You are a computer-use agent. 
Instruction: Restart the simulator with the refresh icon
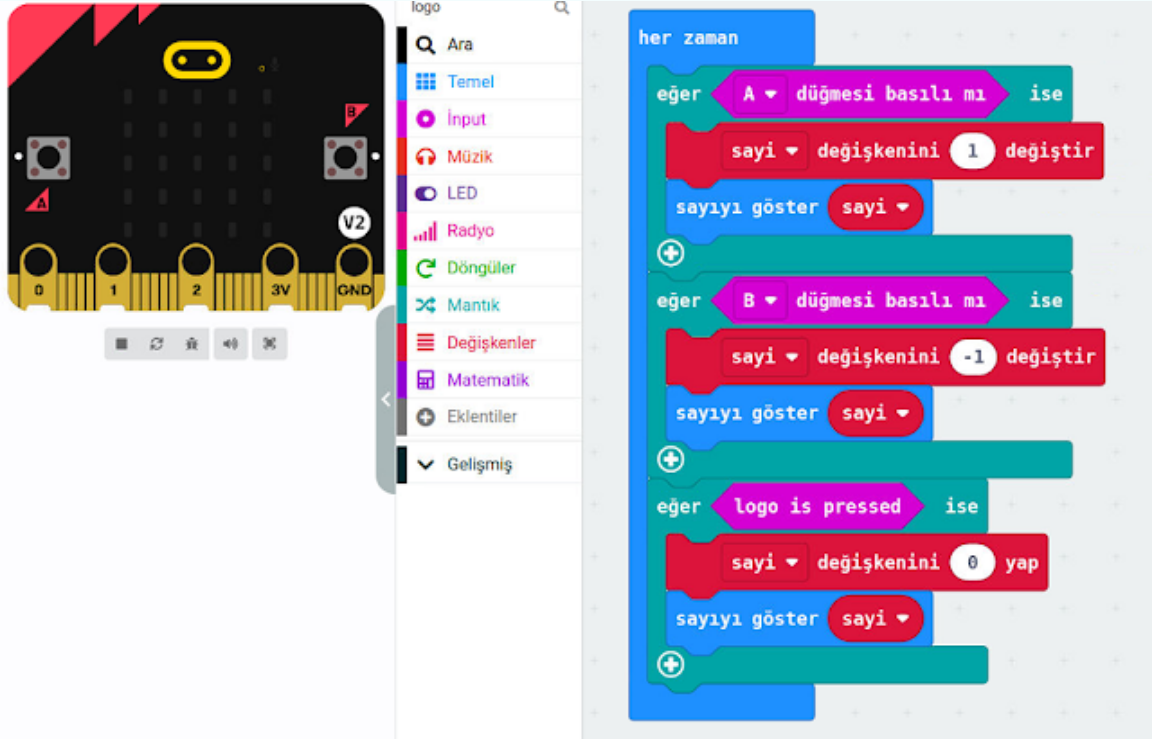[157, 344]
